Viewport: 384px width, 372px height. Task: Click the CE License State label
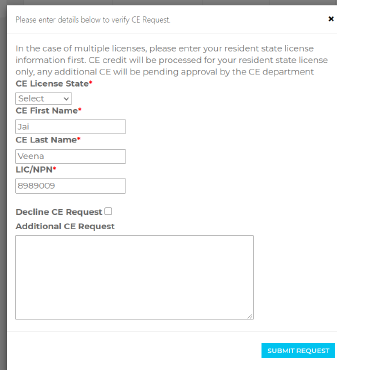click(52, 84)
